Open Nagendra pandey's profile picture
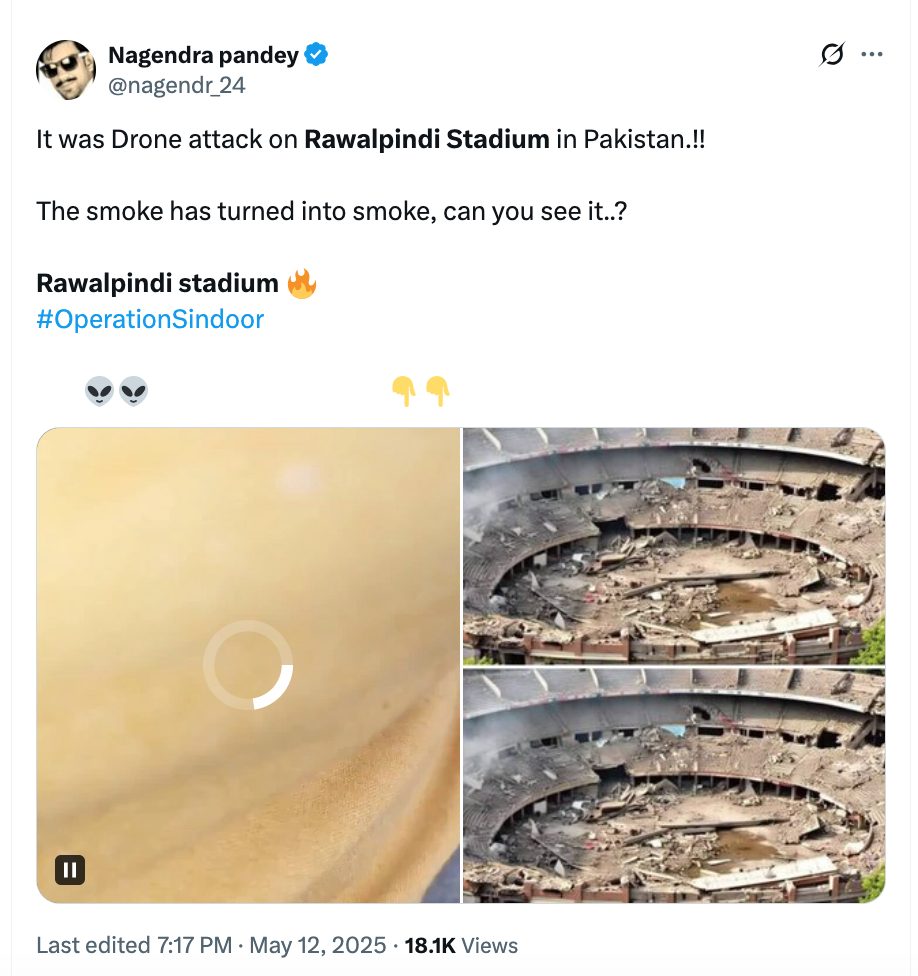Image resolution: width=918 pixels, height=976 pixels. [x=66, y=70]
